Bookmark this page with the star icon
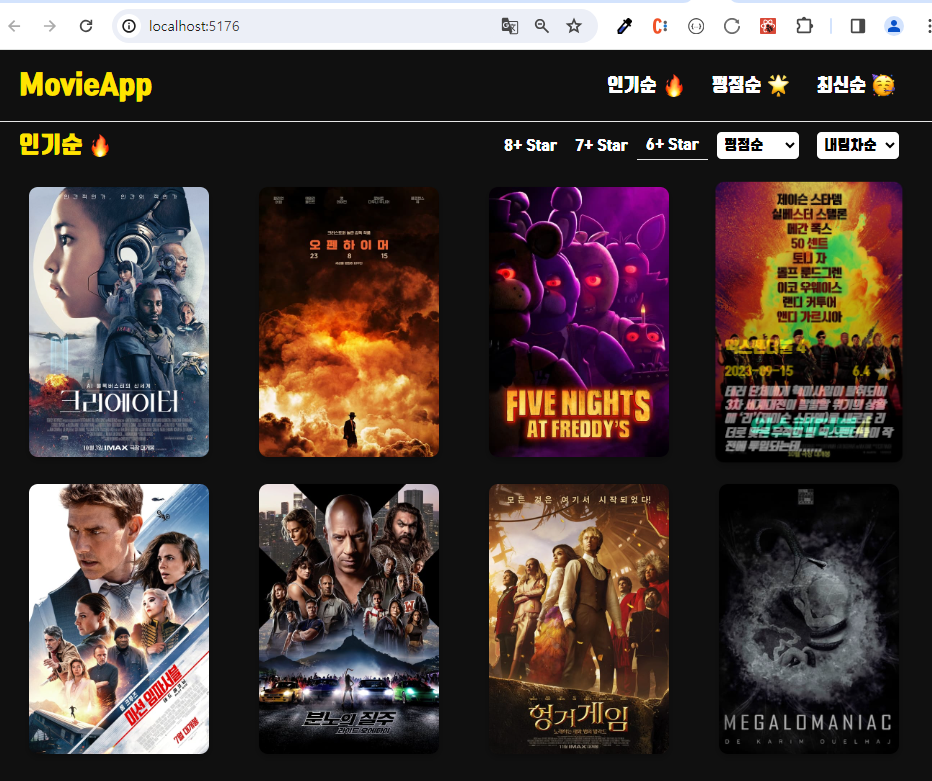Viewport: 932px width, 781px height. (574, 26)
